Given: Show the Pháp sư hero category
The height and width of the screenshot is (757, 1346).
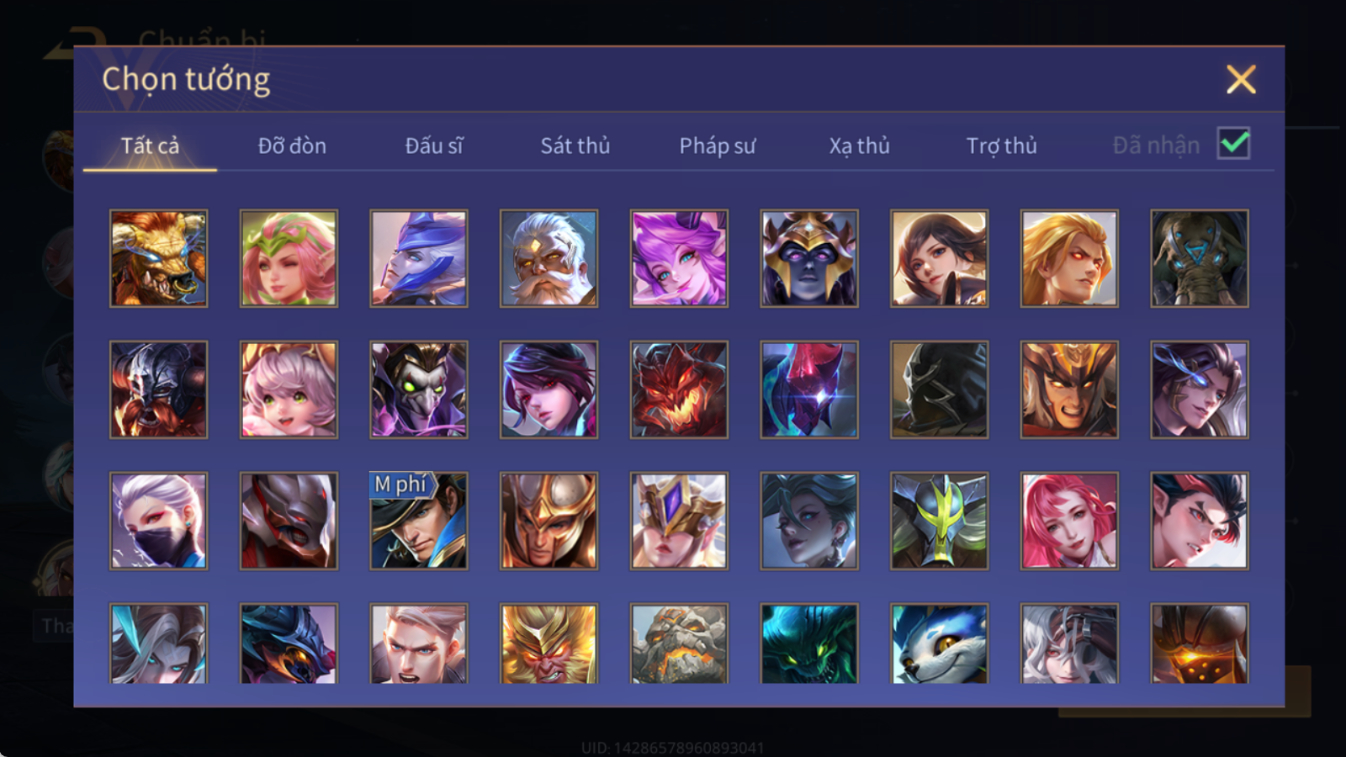Looking at the screenshot, I should tap(717, 146).
